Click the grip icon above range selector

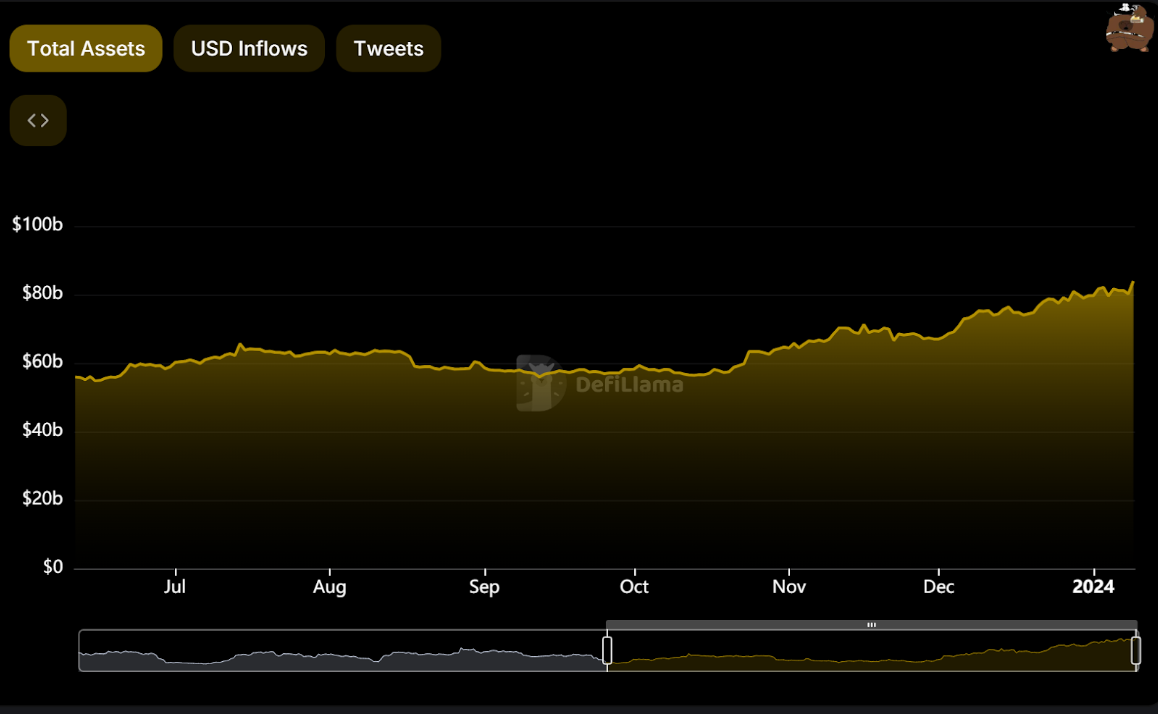click(871, 625)
